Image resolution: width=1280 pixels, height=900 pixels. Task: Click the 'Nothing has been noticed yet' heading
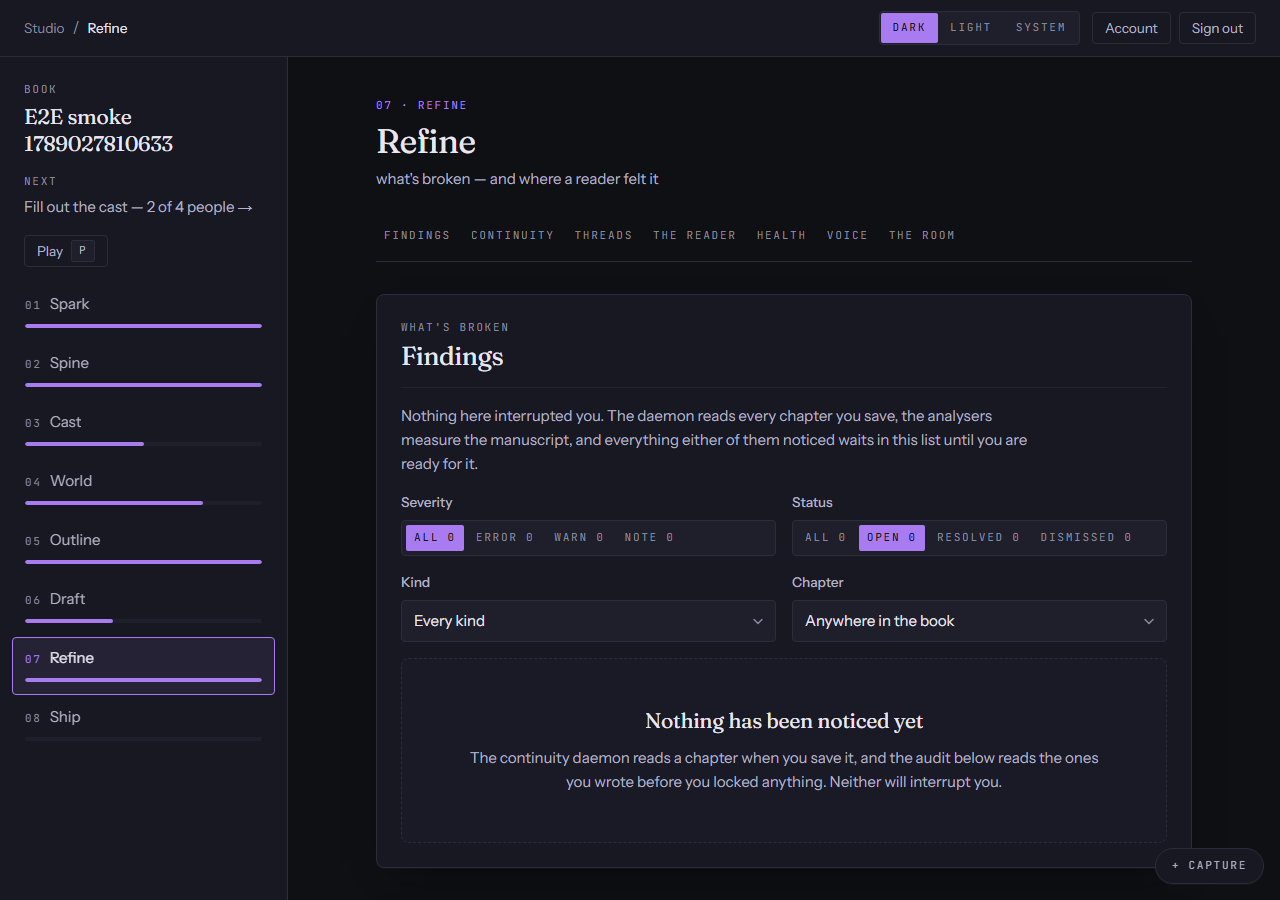[x=784, y=721]
